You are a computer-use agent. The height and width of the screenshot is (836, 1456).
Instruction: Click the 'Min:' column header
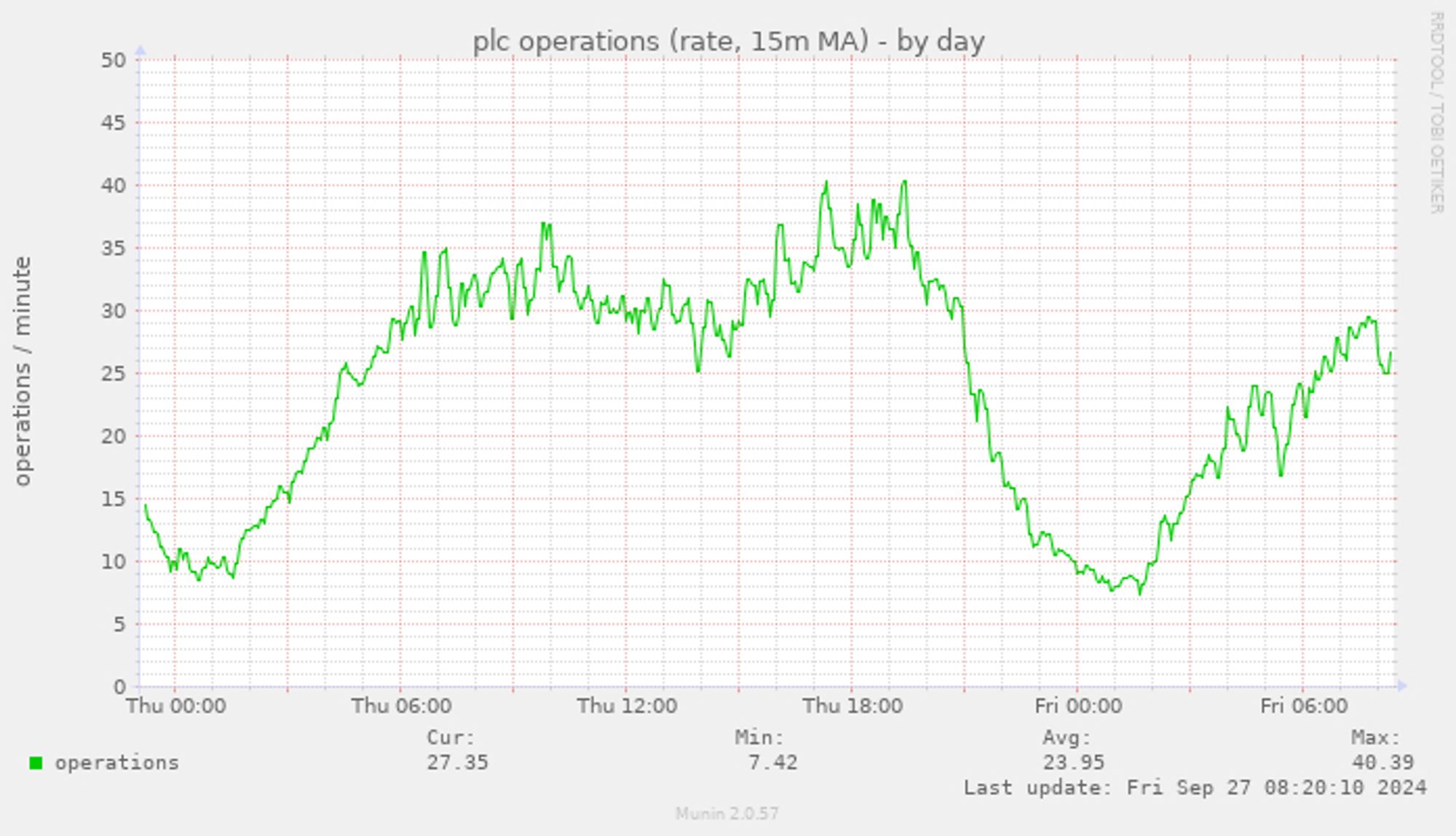[759, 738]
